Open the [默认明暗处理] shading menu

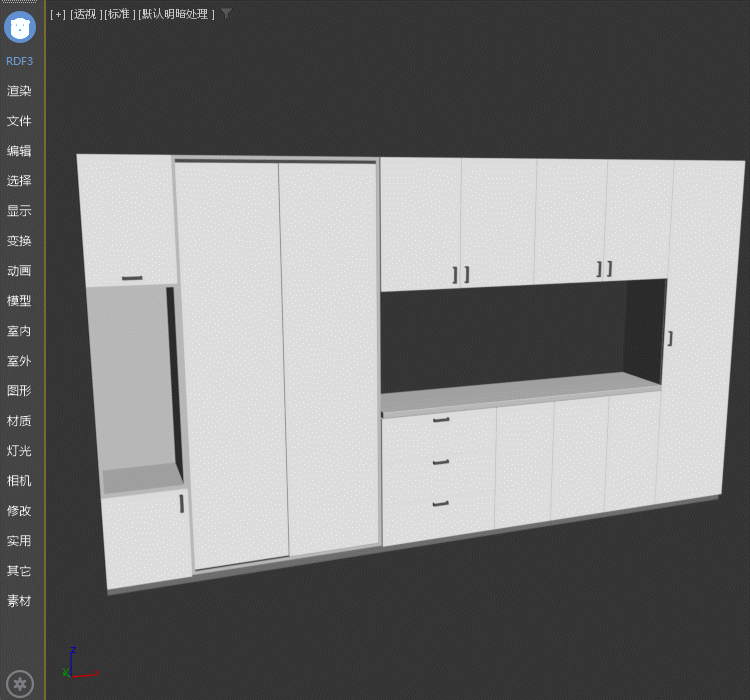[177, 14]
